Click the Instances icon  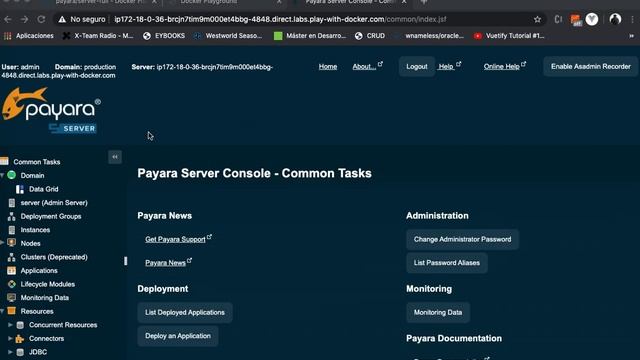pos(11,230)
